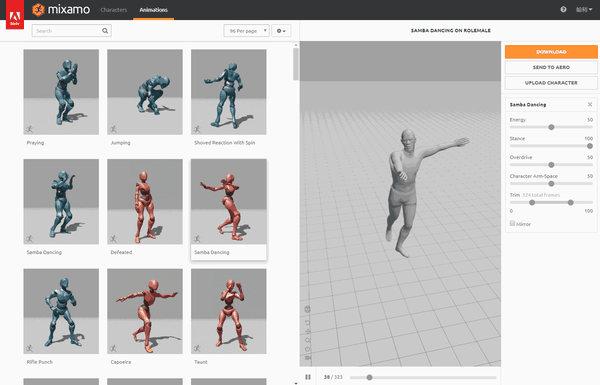Open the user account dropdown
This screenshot has width=600, height=385.
[x=584, y=10]
